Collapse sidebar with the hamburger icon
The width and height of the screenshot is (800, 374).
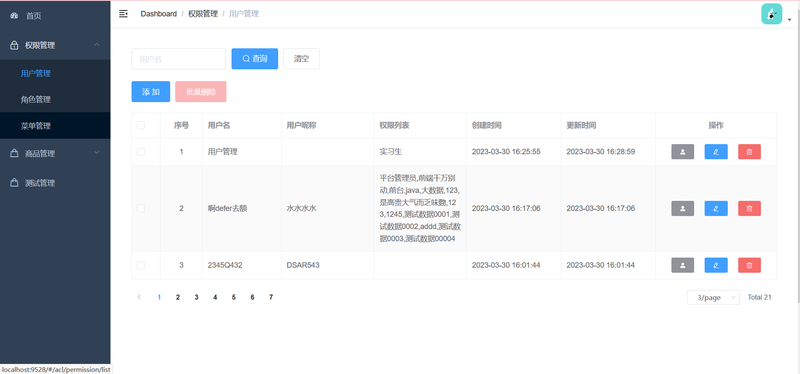click(123, 14)
